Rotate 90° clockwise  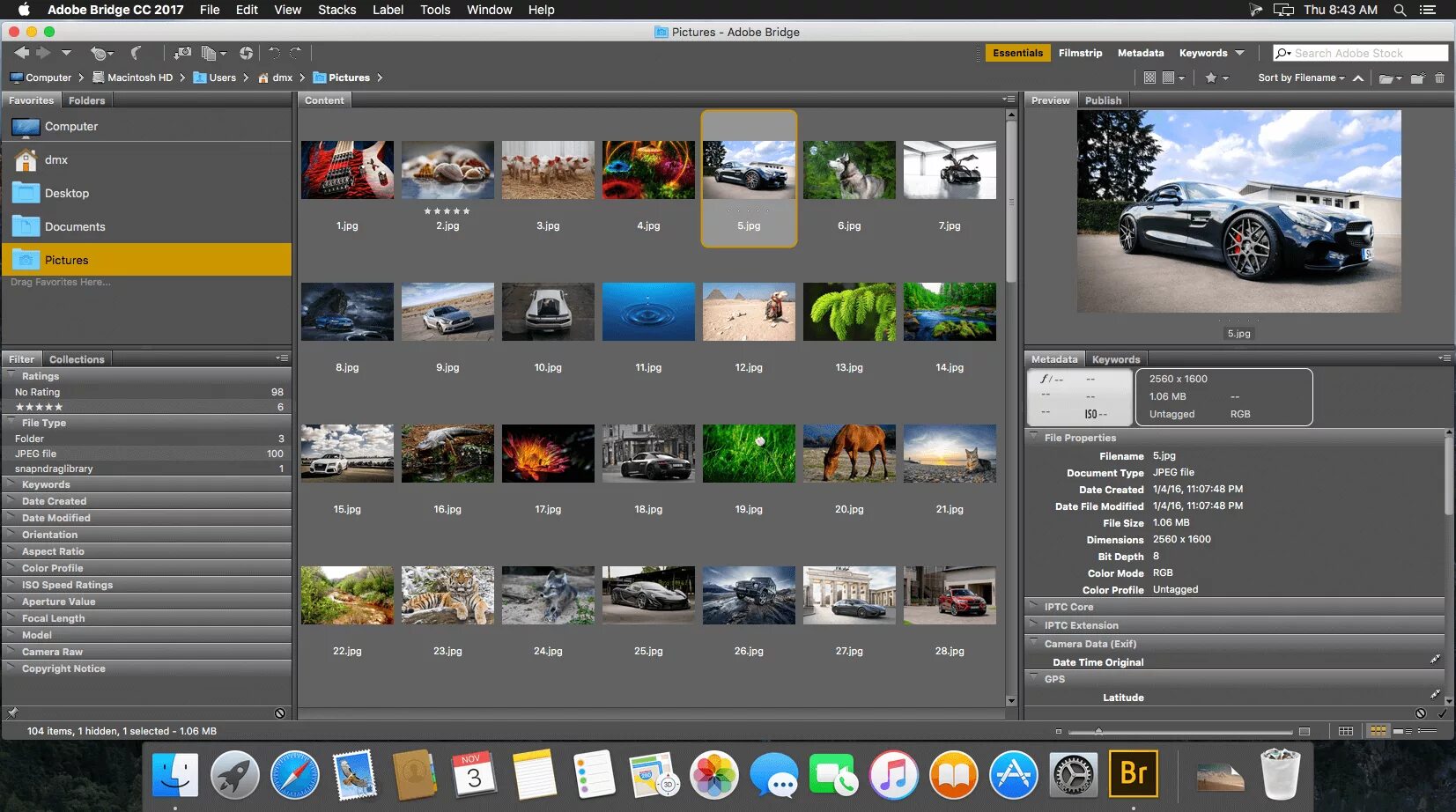tap(296, 53)
